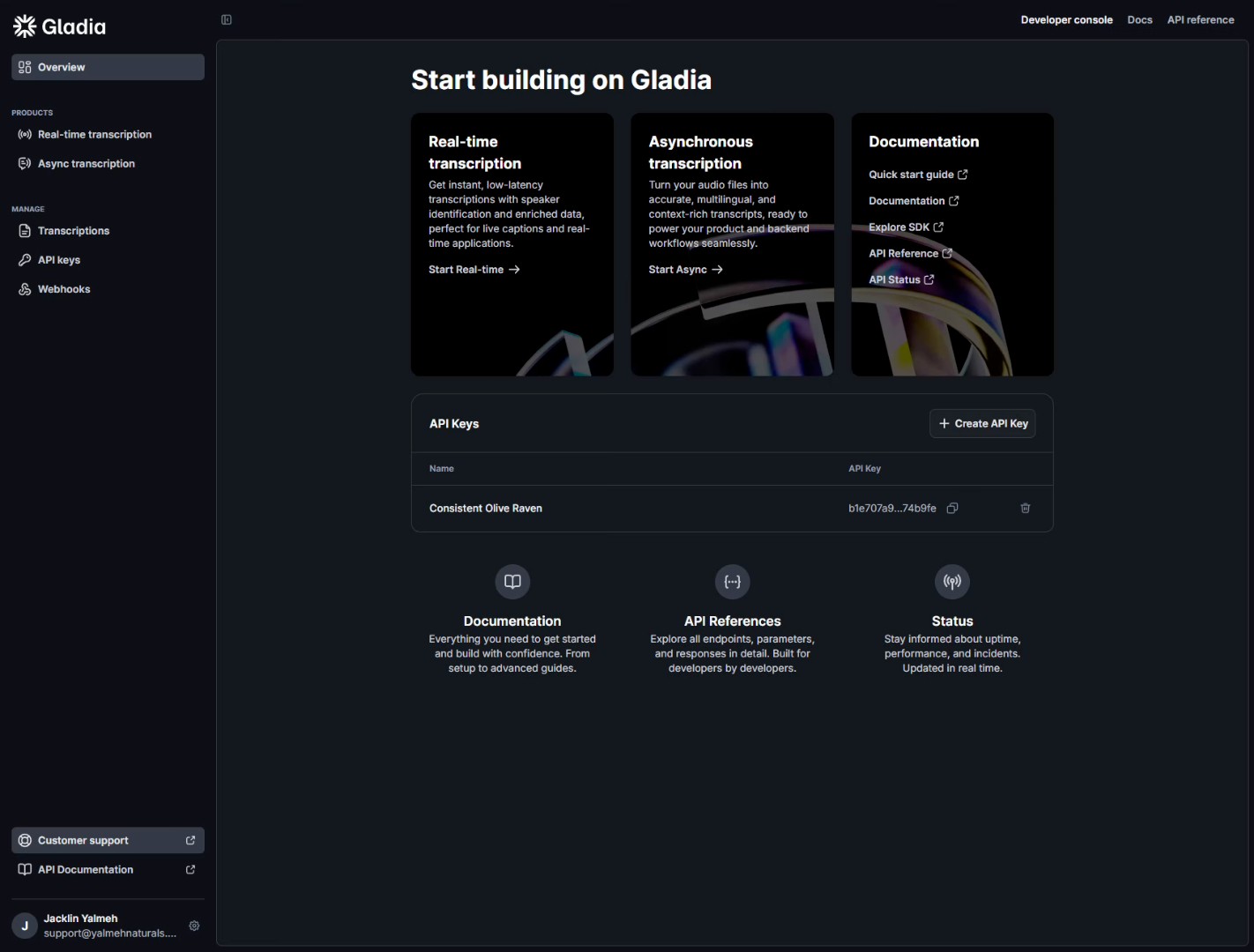
Task: Select Developer console in top bar
Action: [1066, 19]
